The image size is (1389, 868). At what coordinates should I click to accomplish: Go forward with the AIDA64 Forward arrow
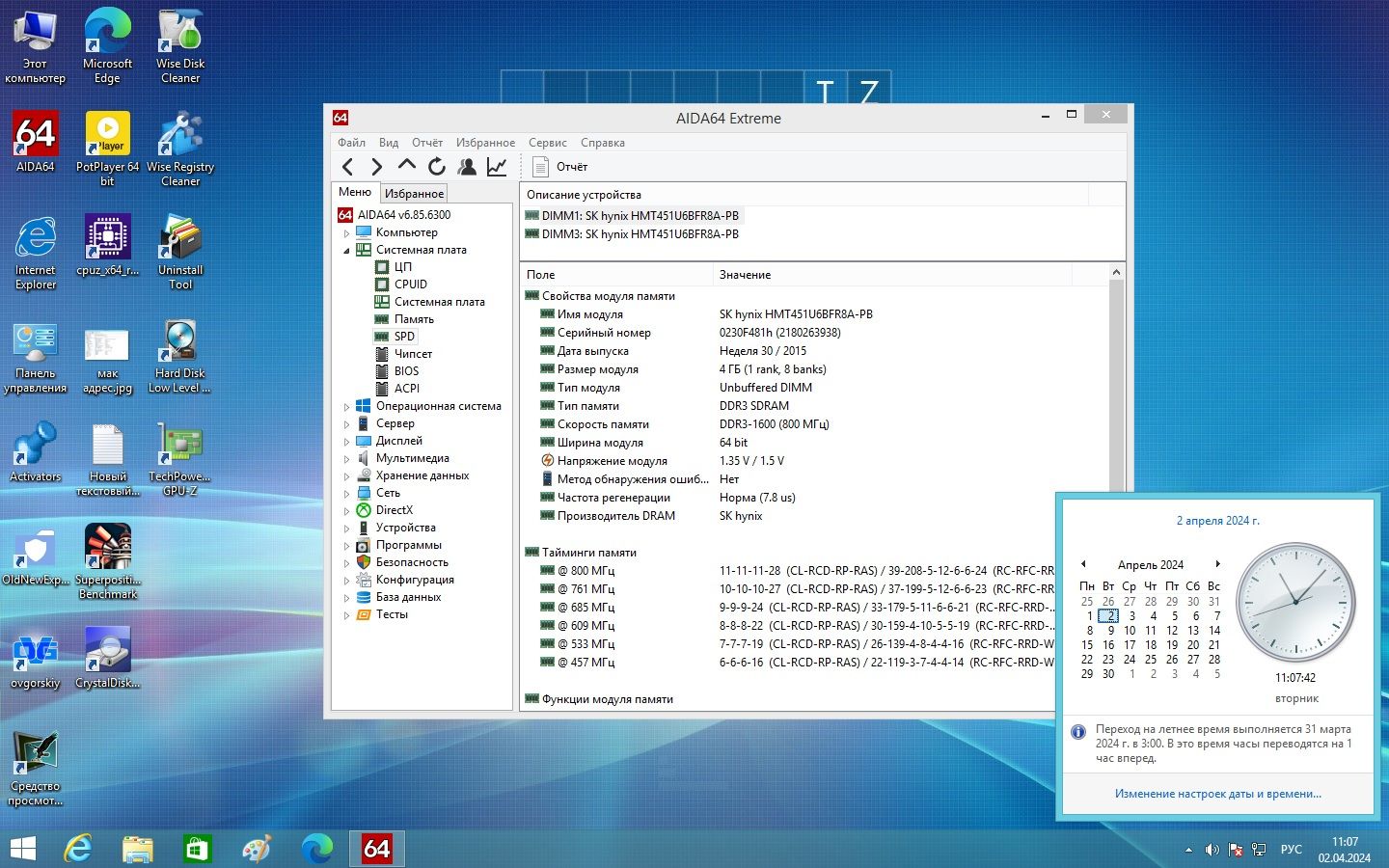click(377, 167)
